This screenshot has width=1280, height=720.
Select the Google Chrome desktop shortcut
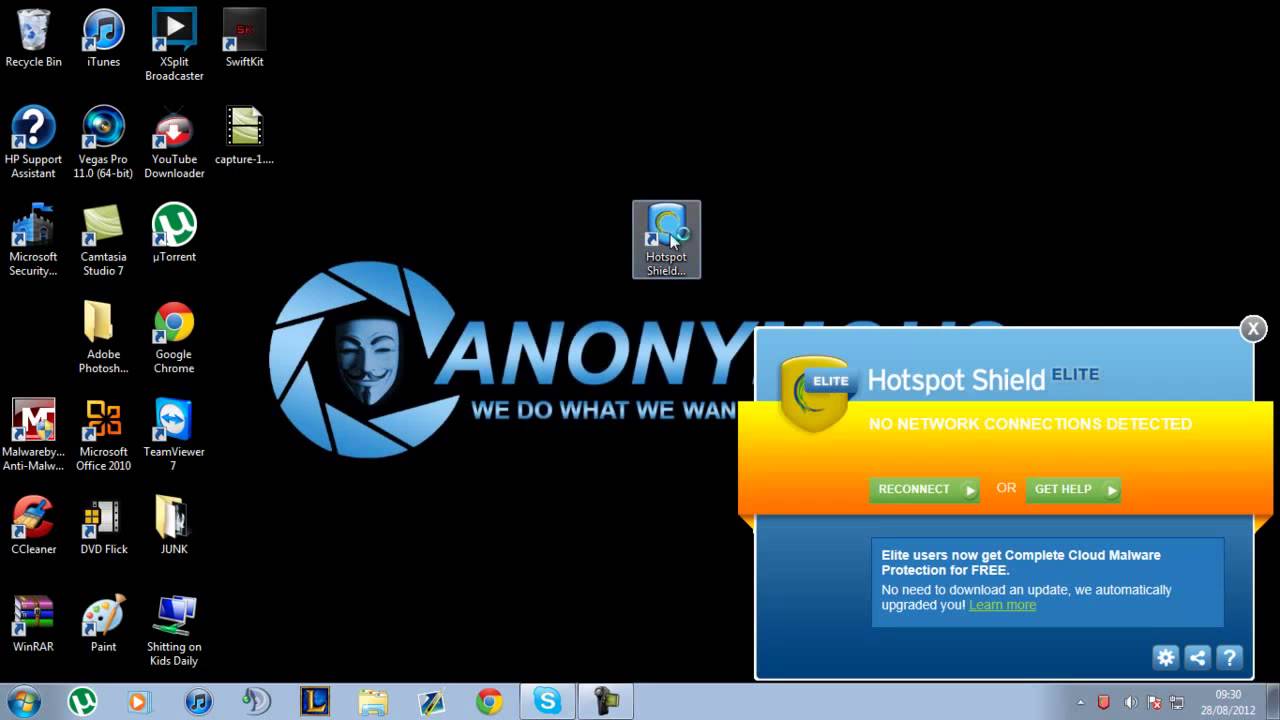click(x=174, y=337)
